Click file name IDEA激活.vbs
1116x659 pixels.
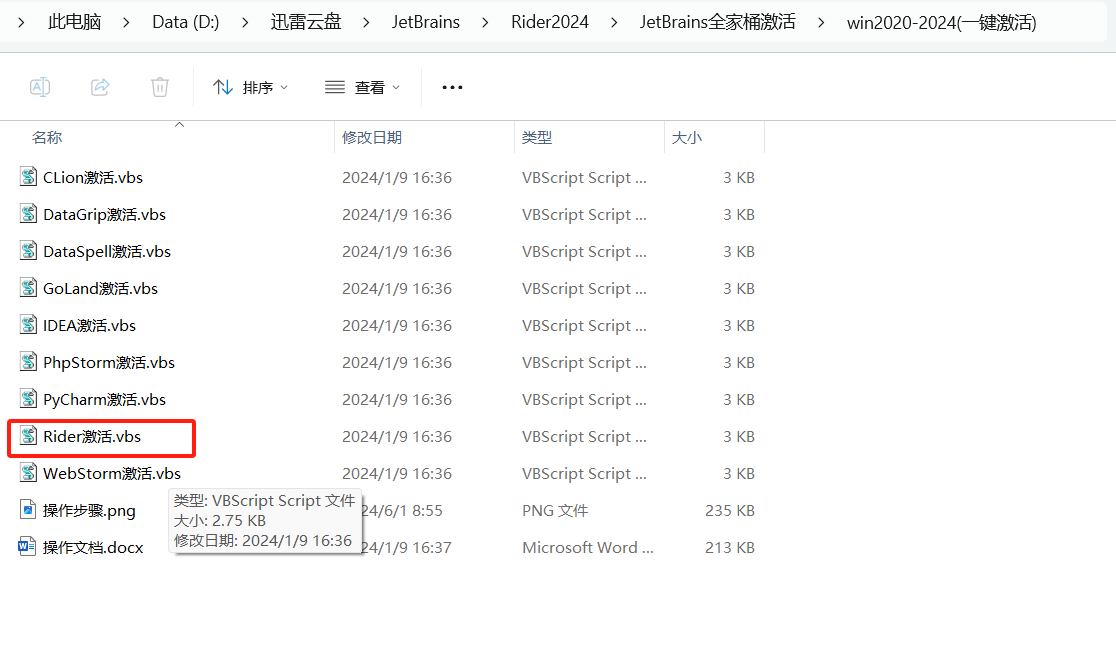point(89,325)
